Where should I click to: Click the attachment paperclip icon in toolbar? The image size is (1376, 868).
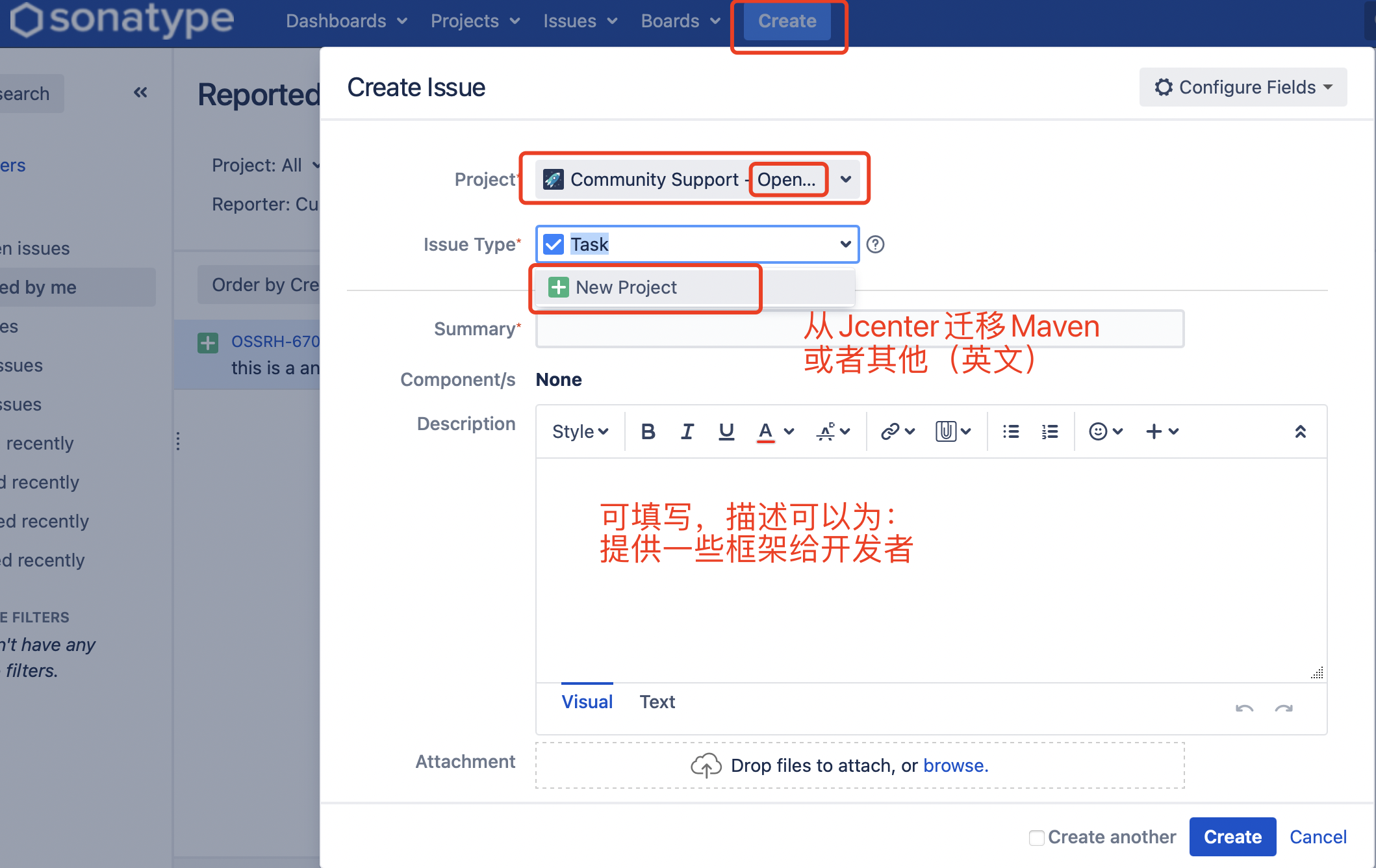(x=946, y=431)
